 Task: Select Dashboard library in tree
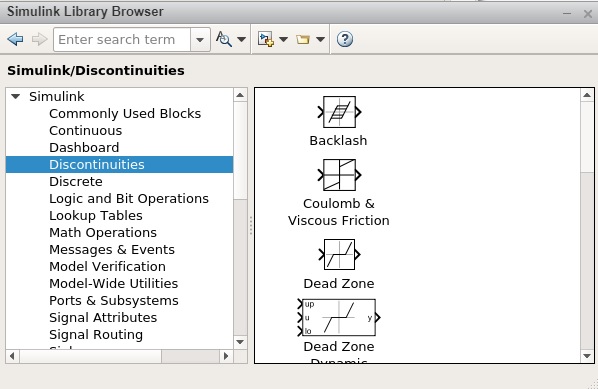[84, 148]
